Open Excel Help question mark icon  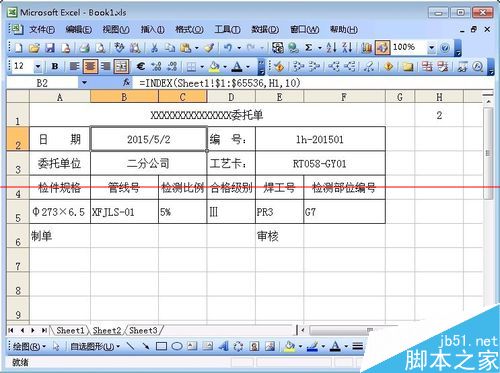(x=445, y=48)
